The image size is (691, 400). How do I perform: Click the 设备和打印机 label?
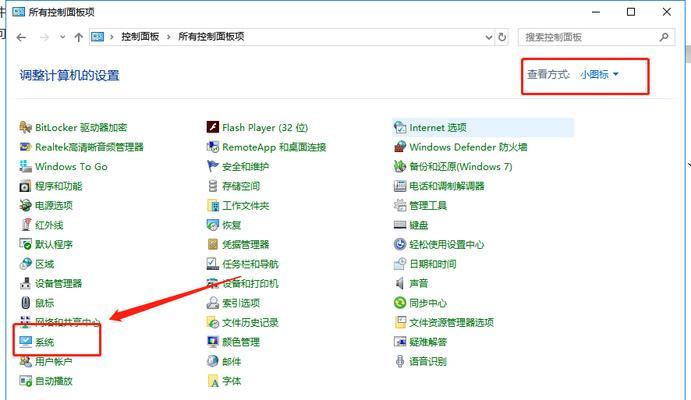click(250, 283)
